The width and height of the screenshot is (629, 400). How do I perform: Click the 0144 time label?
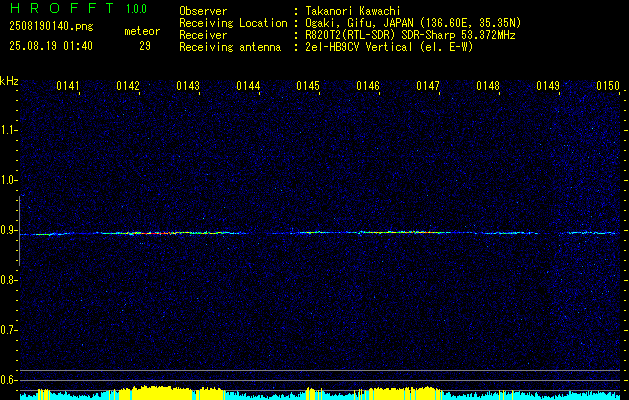(x=248, y=86)
